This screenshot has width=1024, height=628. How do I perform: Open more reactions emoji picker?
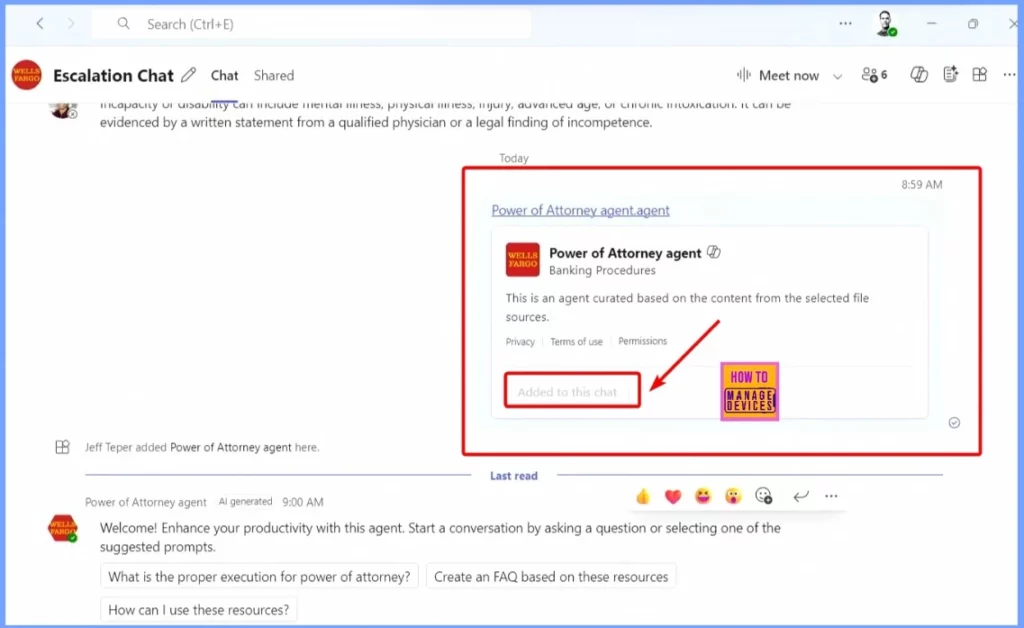764,496
